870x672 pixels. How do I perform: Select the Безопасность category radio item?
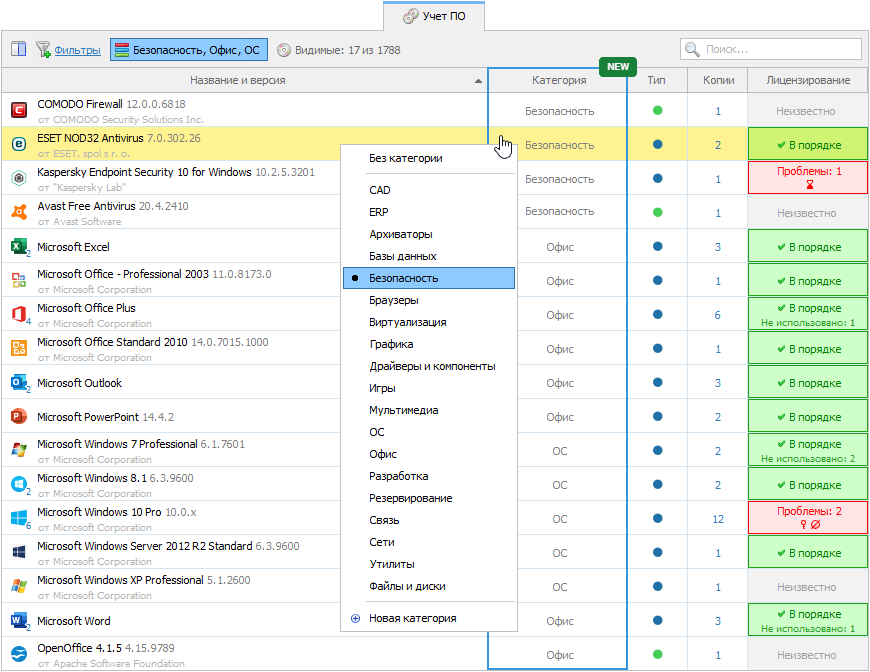tap(429, 278)
